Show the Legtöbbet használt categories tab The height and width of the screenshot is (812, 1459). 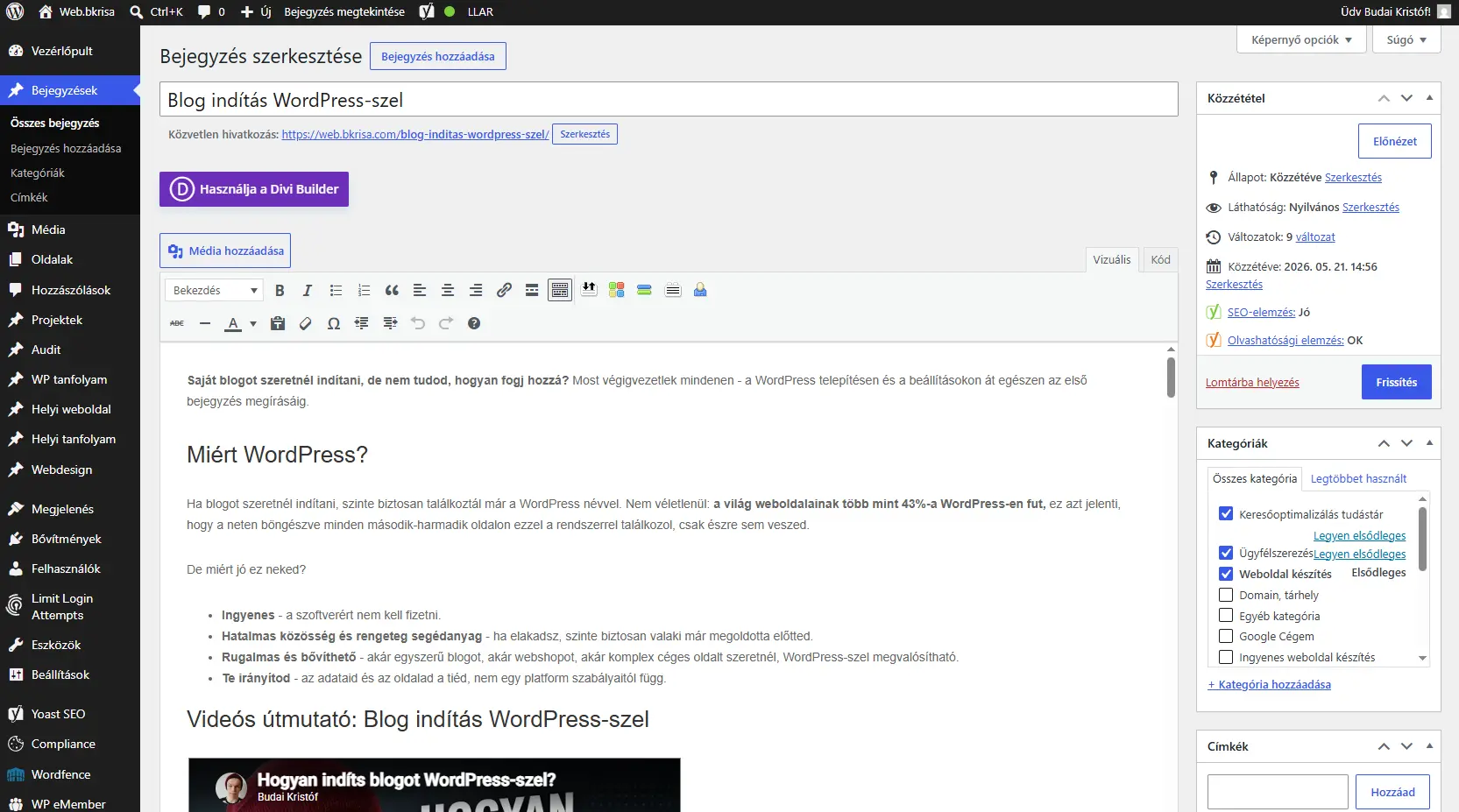tap(1358, 478)
